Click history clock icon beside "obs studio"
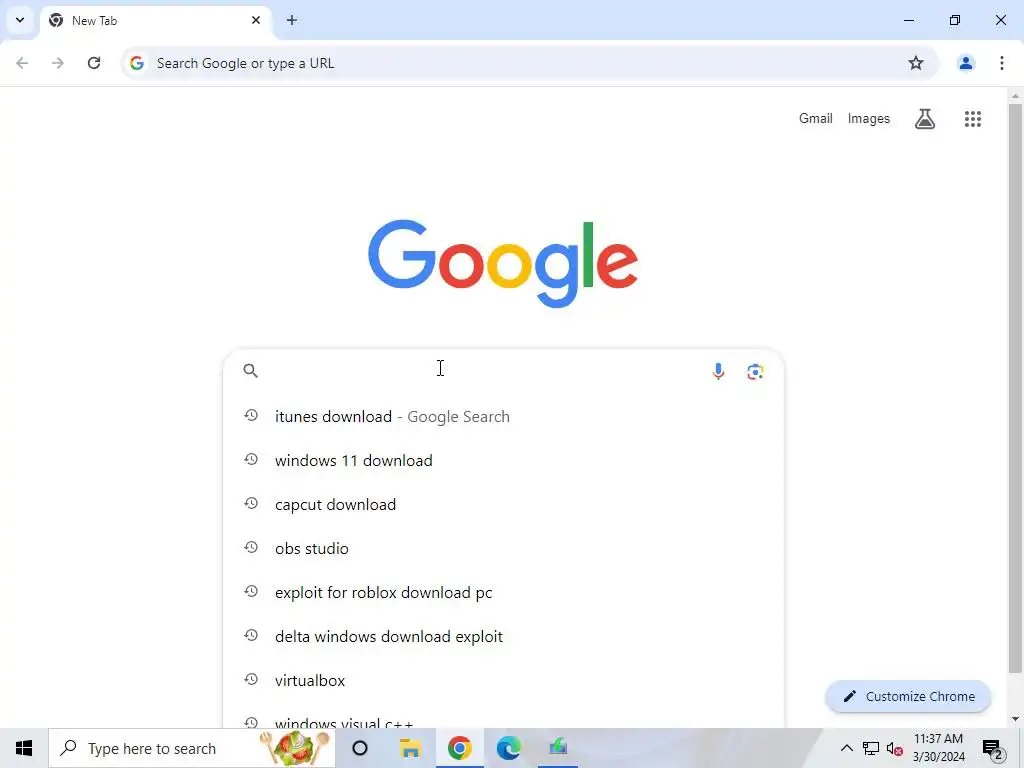This screenshot has width=1024, height=768. coord(251,547)
